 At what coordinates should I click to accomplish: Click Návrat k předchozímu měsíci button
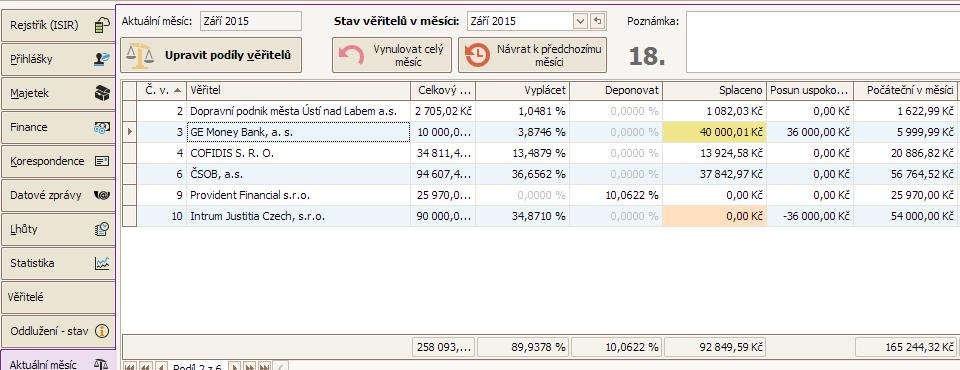[532, 55]
